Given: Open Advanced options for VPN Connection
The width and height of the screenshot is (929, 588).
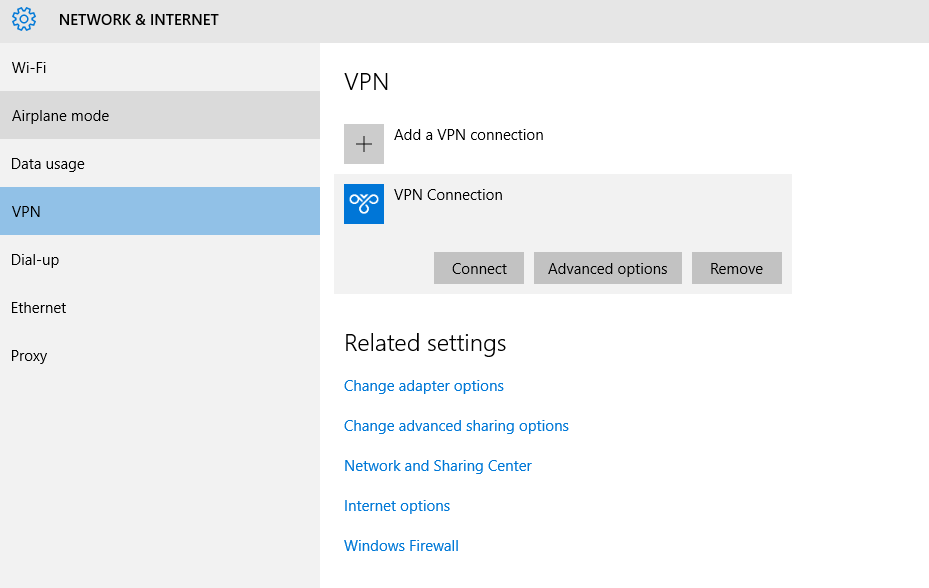Looking at the screenshot, I should tap(608, 269).
